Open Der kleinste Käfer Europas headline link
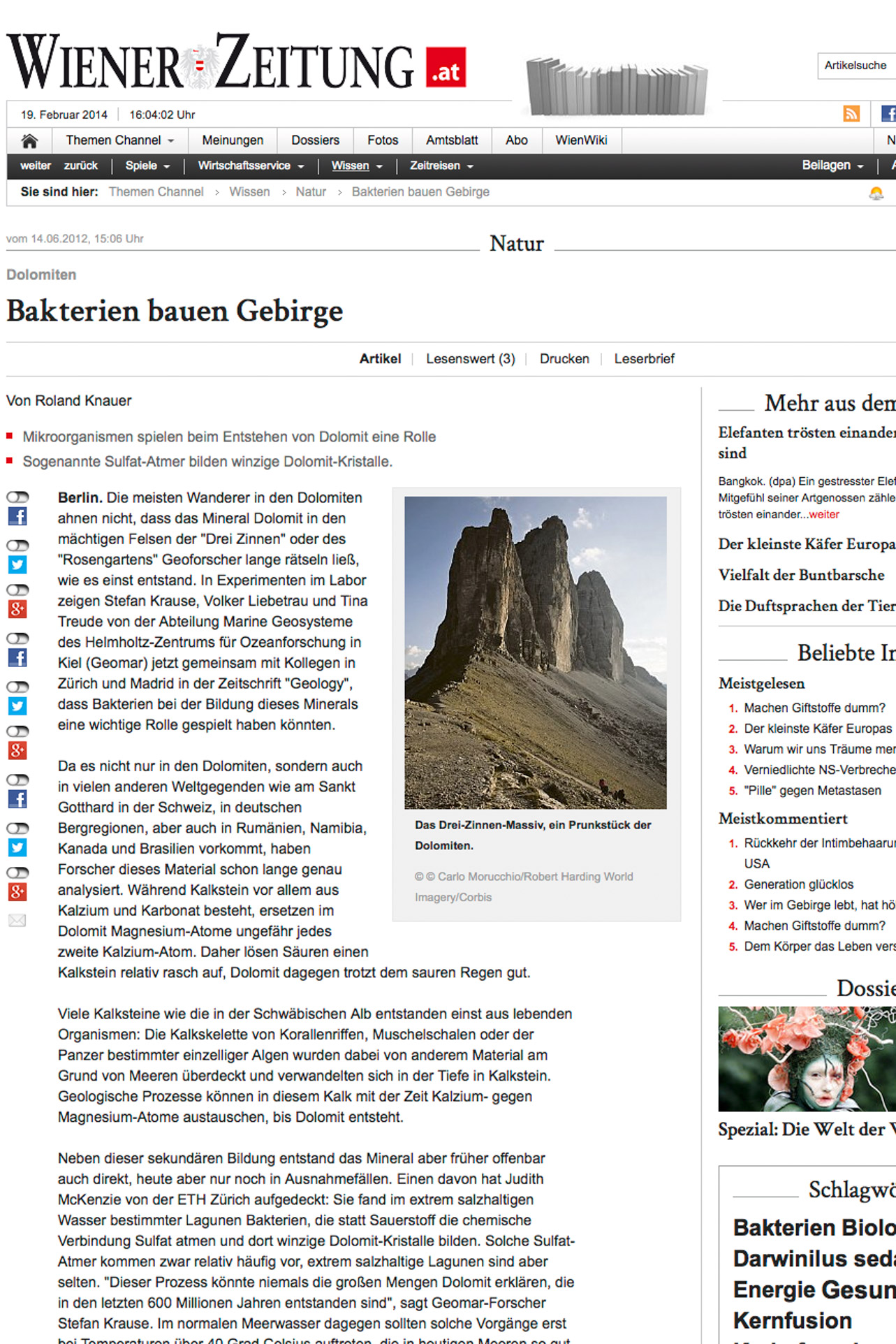Image resolution: width=896 pixels, height=1344 pixels. coord(807,544)
